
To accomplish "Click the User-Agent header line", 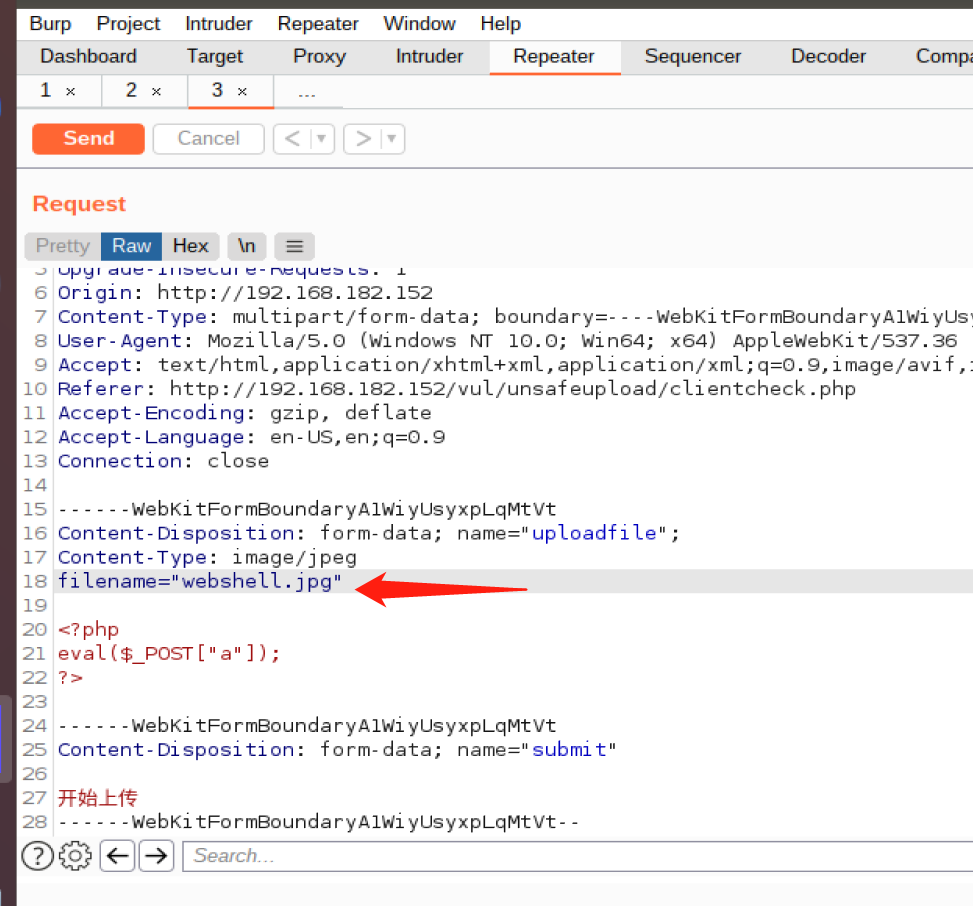I will pos(508,341).
